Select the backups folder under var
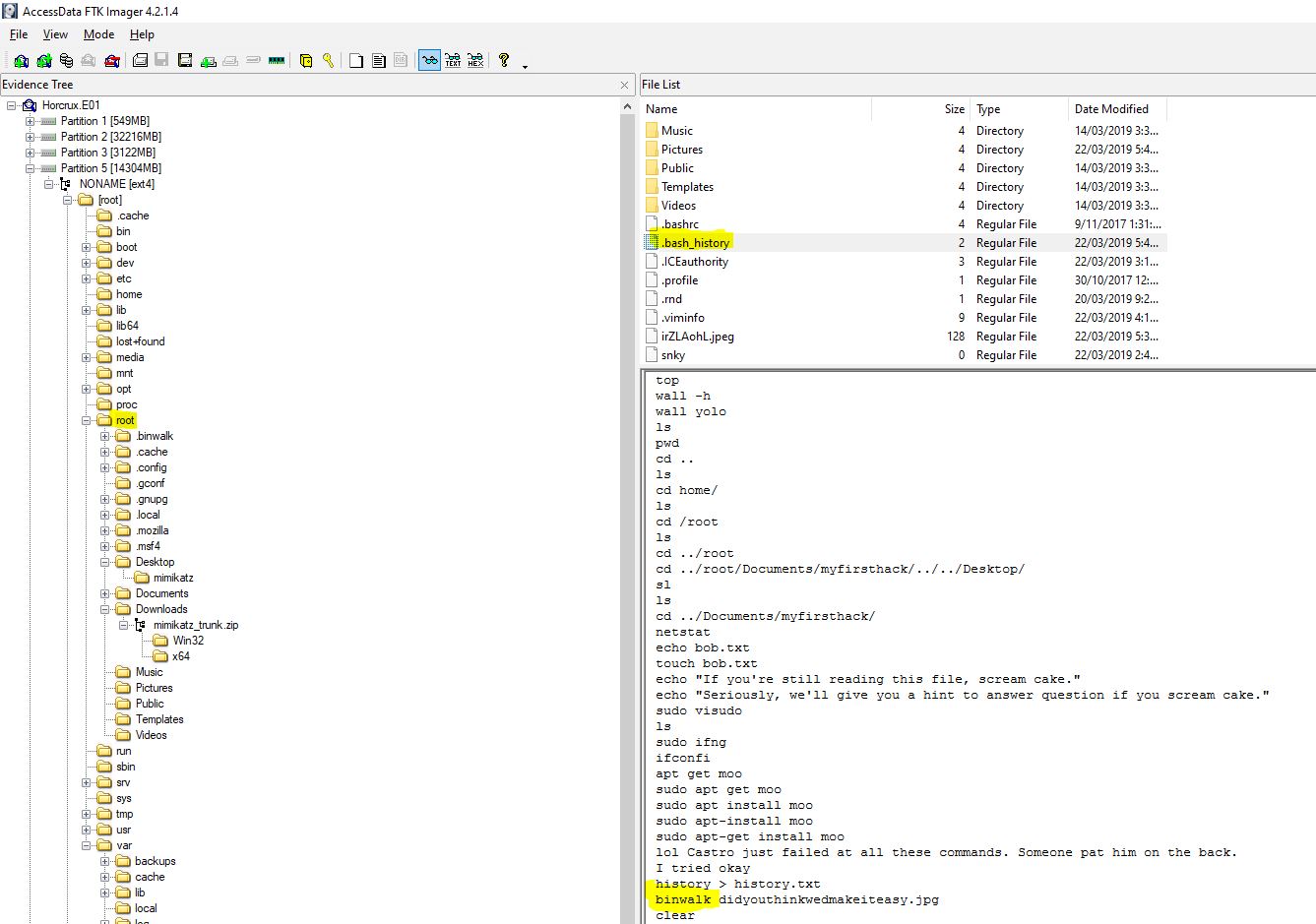This screenshot has width=1316, height=924. [x=156, y=861]
